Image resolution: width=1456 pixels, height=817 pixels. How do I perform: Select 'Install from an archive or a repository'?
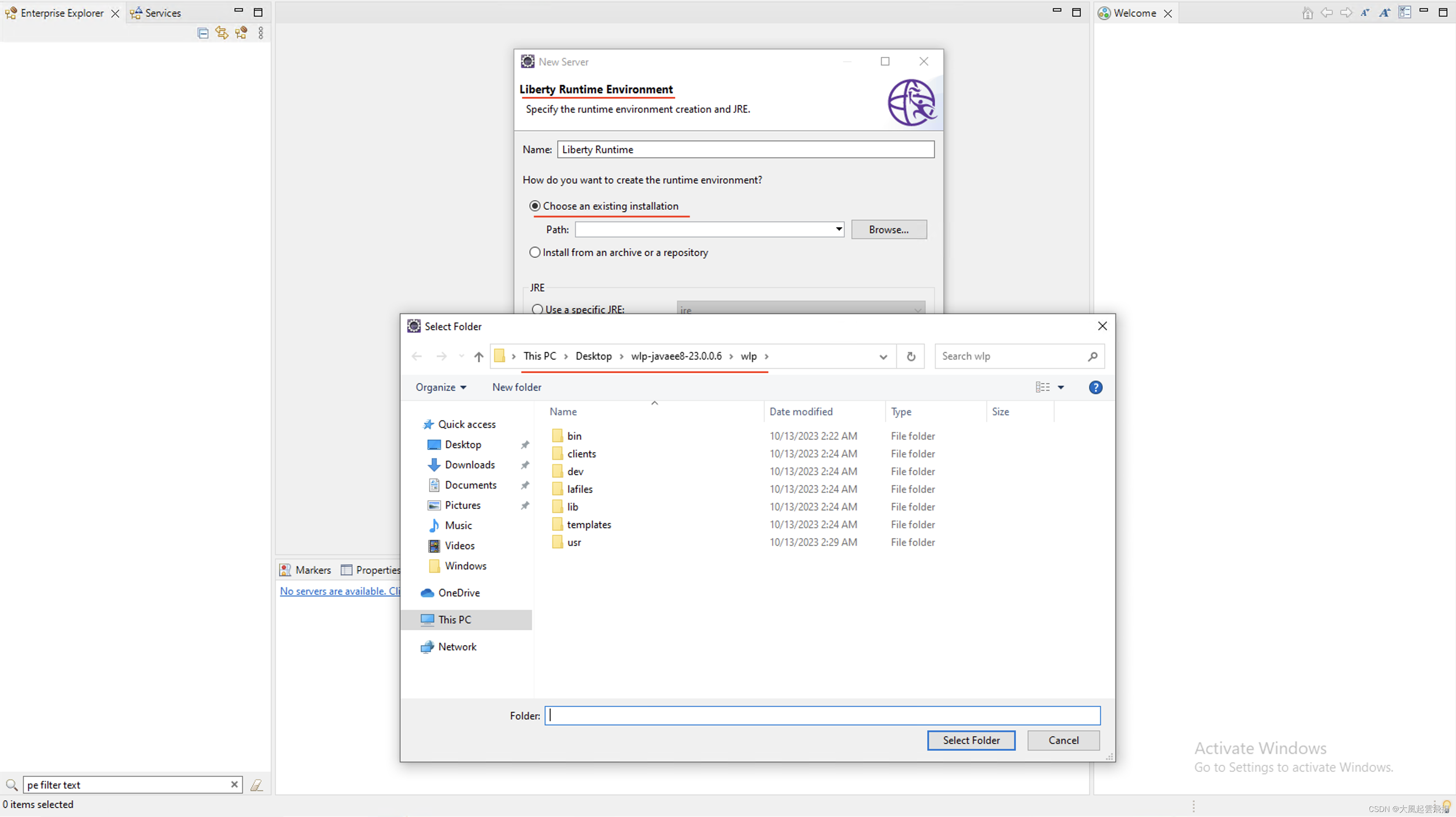(x=535, y=252)
